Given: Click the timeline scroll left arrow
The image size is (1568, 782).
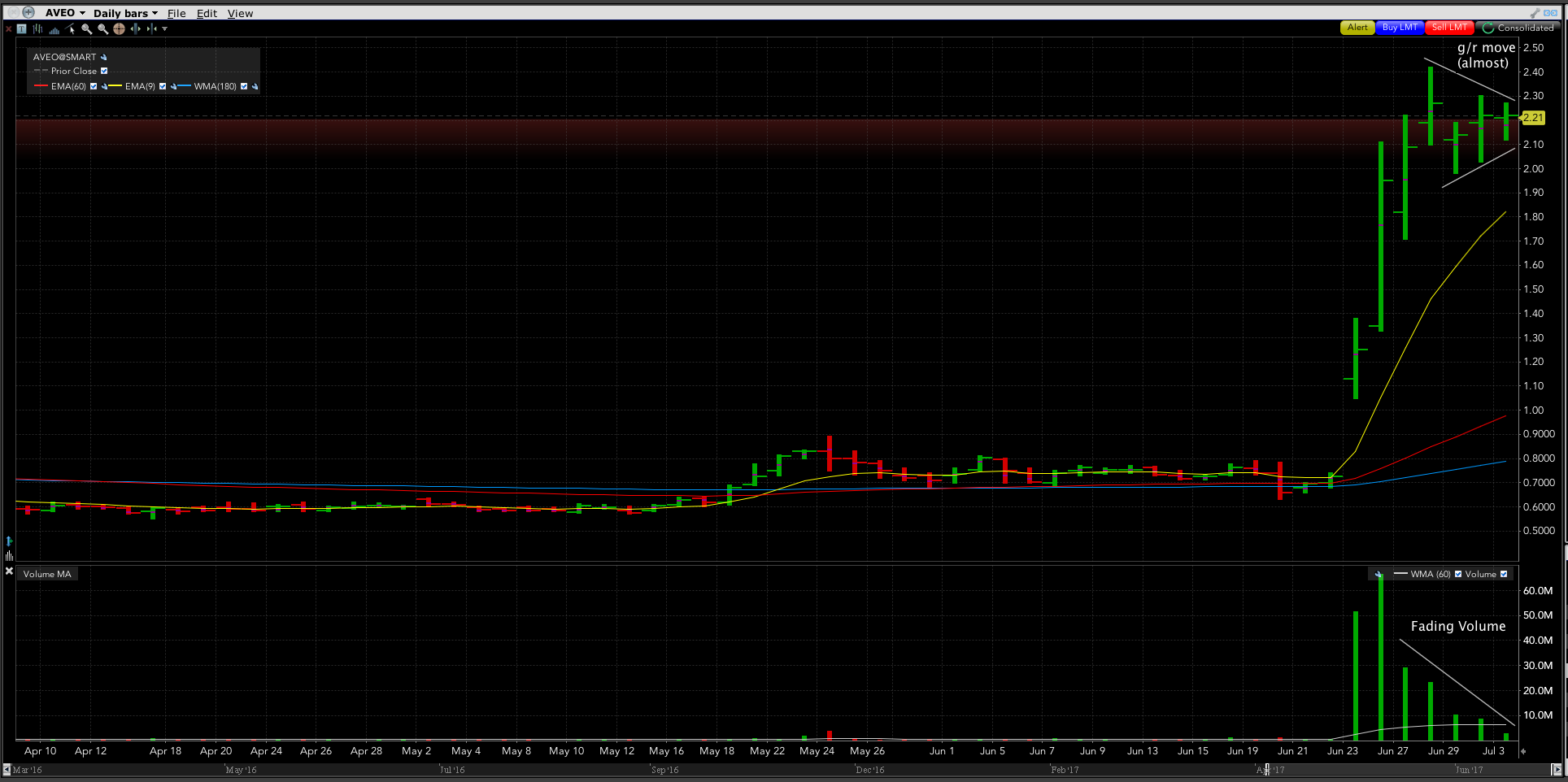Looking at the screenshot, I should pos(7,769).
